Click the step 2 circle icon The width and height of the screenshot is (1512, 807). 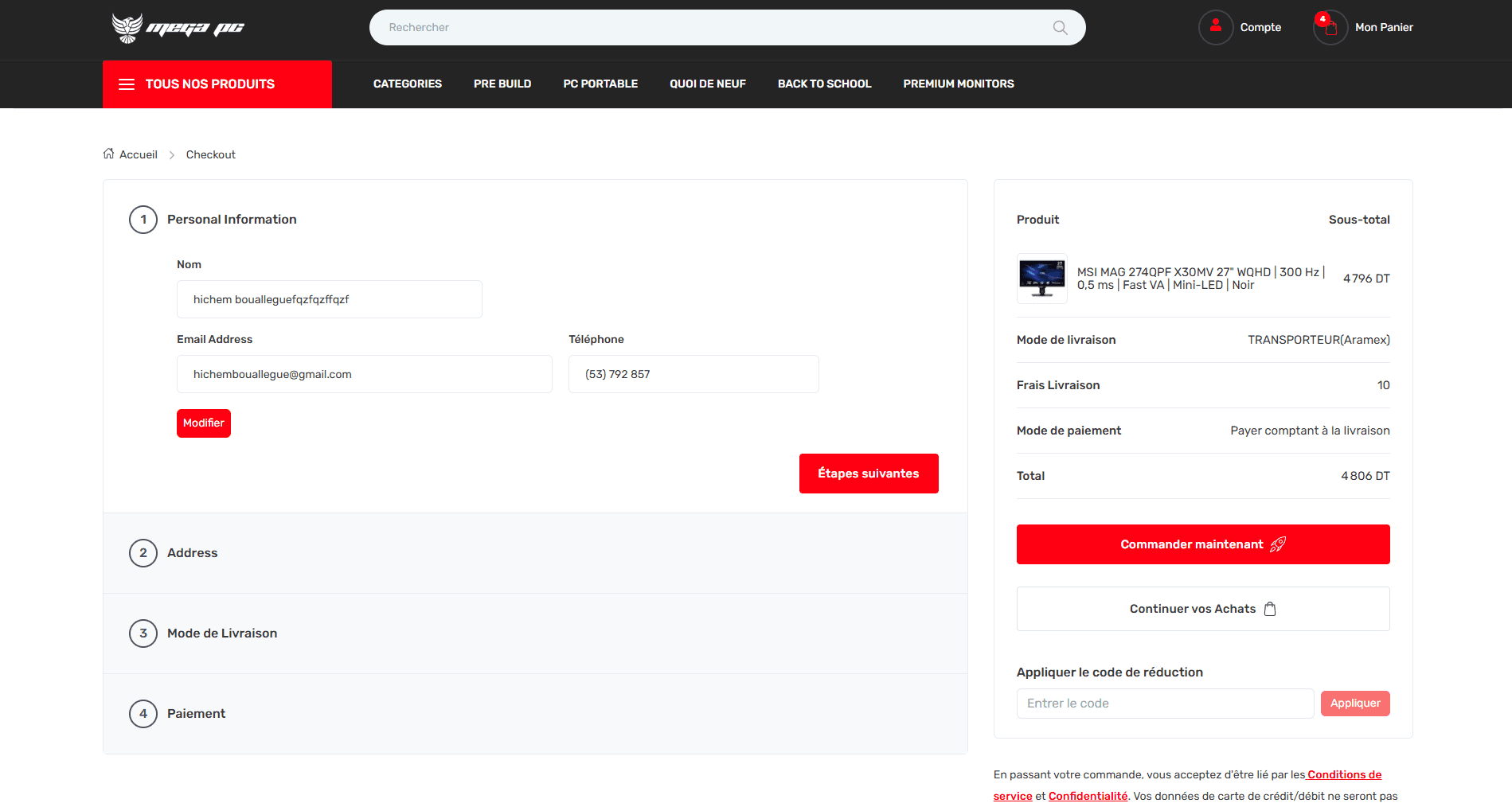(143, 553)
